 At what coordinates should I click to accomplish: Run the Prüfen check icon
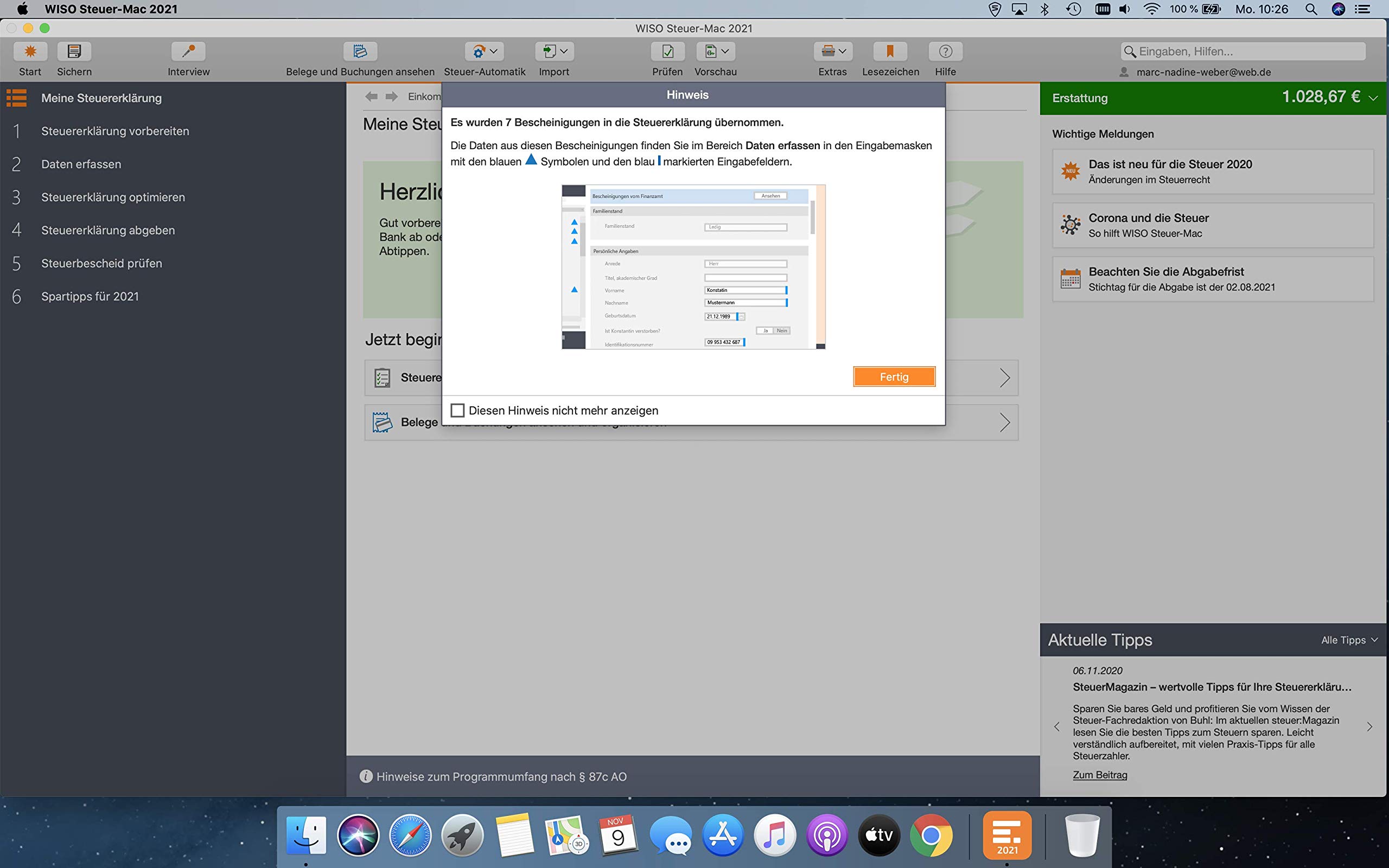point(667,52)
